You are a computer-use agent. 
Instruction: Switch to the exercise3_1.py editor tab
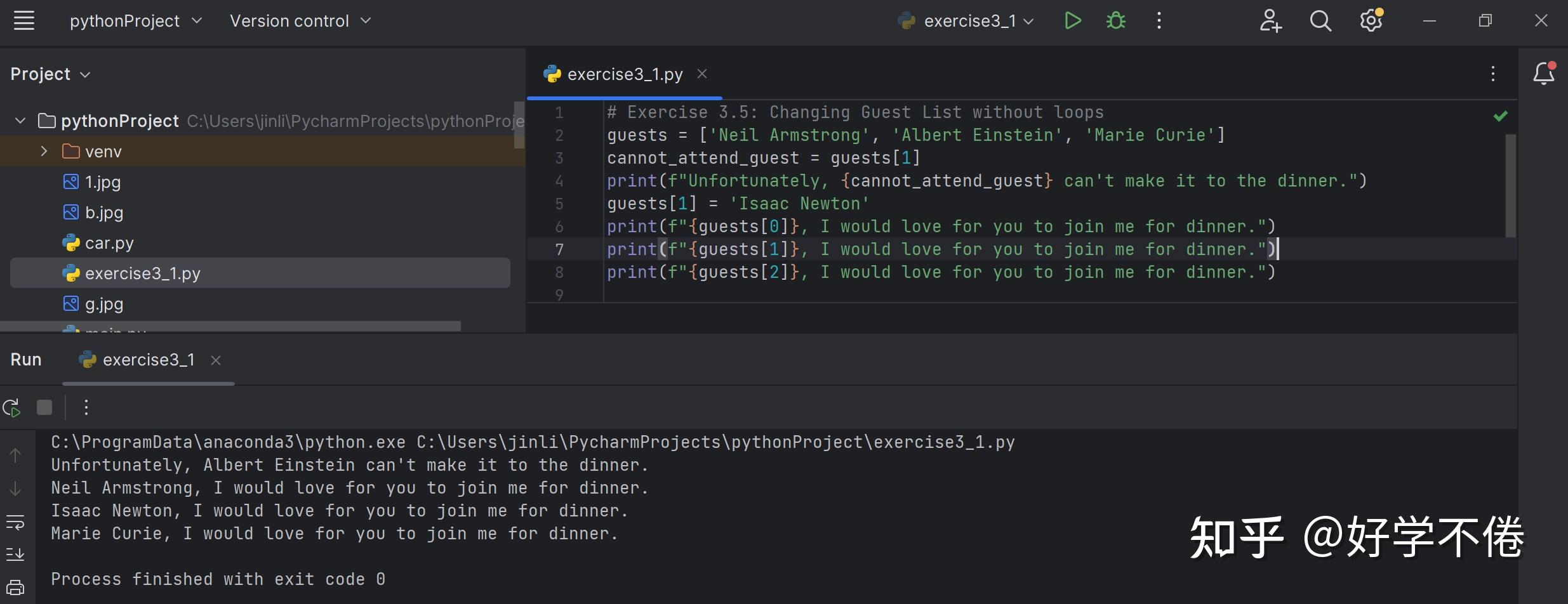[624, 74]
